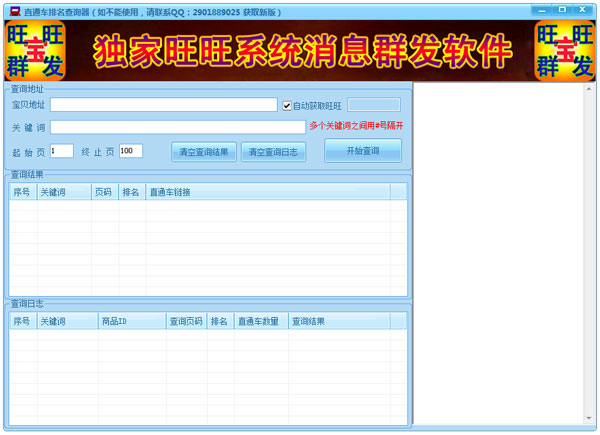Click the 查询页码 column header in log

(186, 322)
